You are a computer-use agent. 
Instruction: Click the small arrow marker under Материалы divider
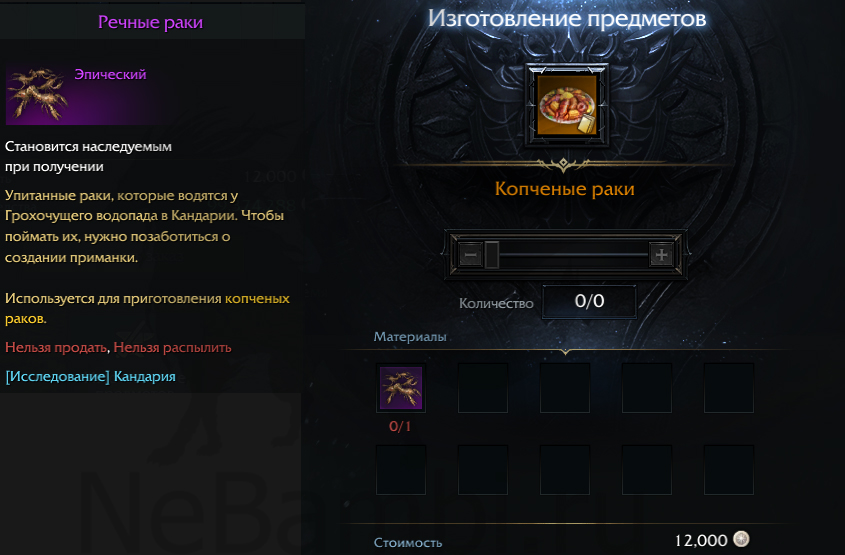[x=565, y=352]
